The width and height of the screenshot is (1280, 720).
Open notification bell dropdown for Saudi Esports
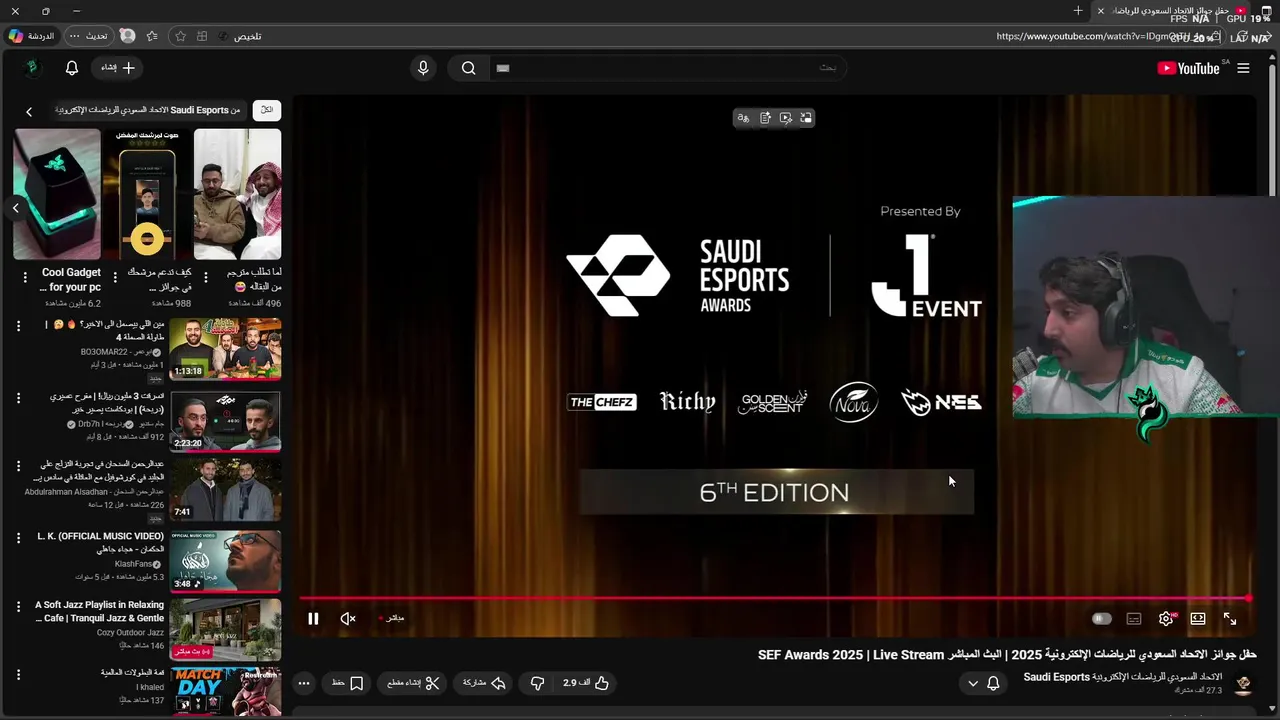(983, 683)
